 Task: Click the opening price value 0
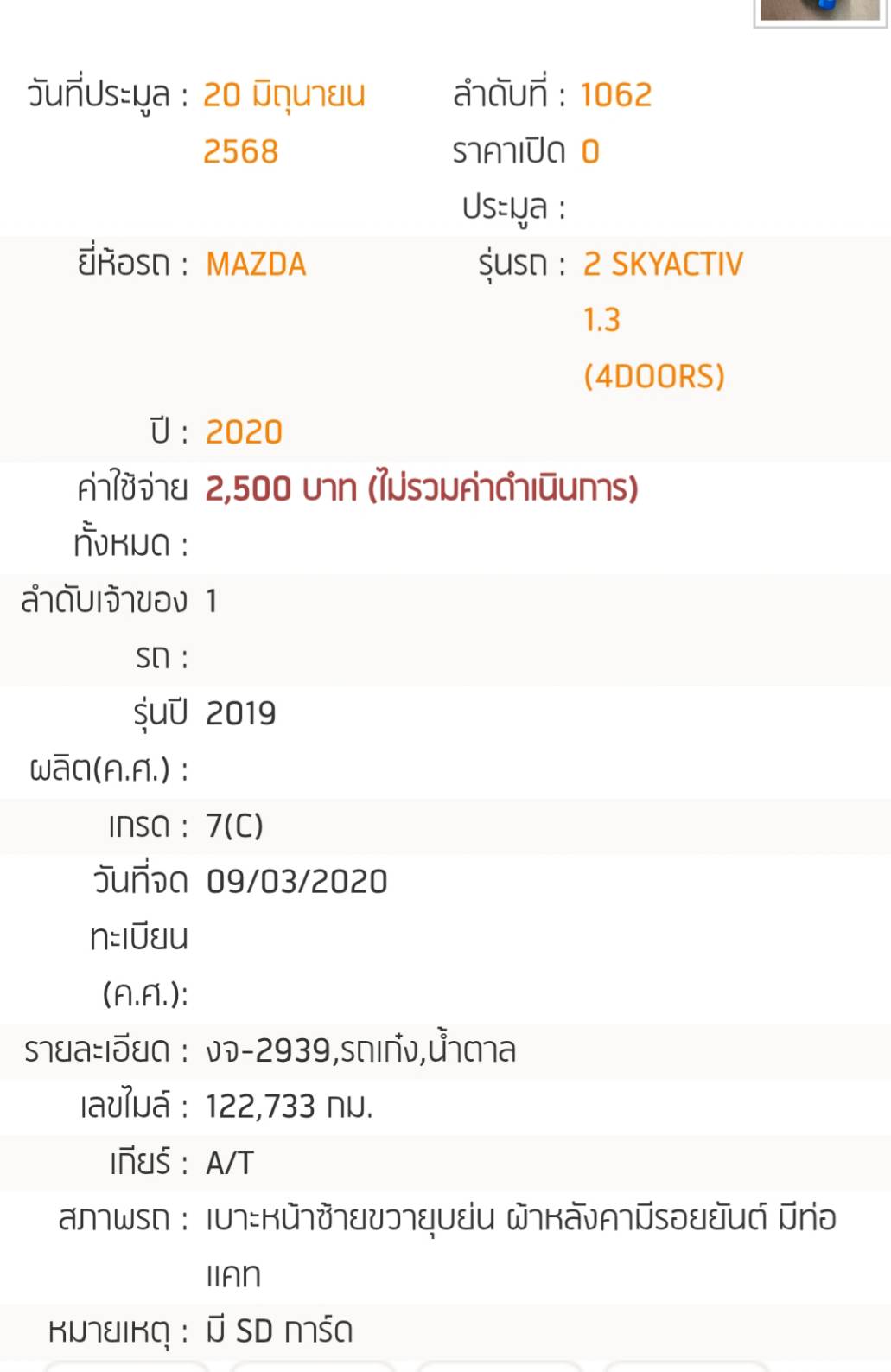[590, 152]
